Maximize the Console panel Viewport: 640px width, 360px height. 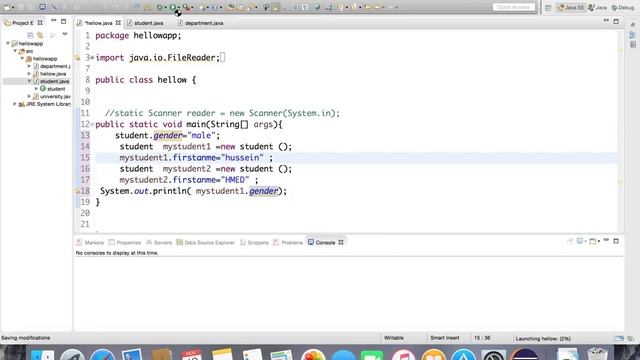tap(616, 241)
